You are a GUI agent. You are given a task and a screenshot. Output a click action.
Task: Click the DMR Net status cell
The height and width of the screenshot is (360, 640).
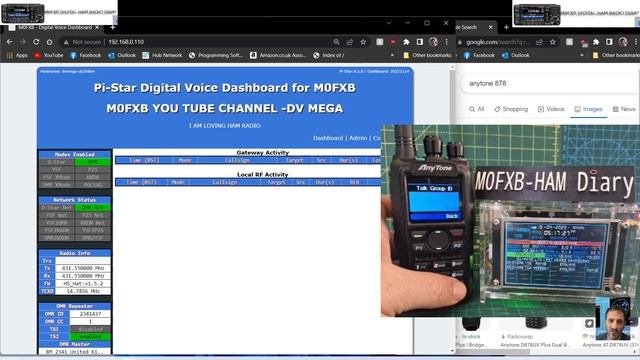pyautogui.click(x=93, y=208)
